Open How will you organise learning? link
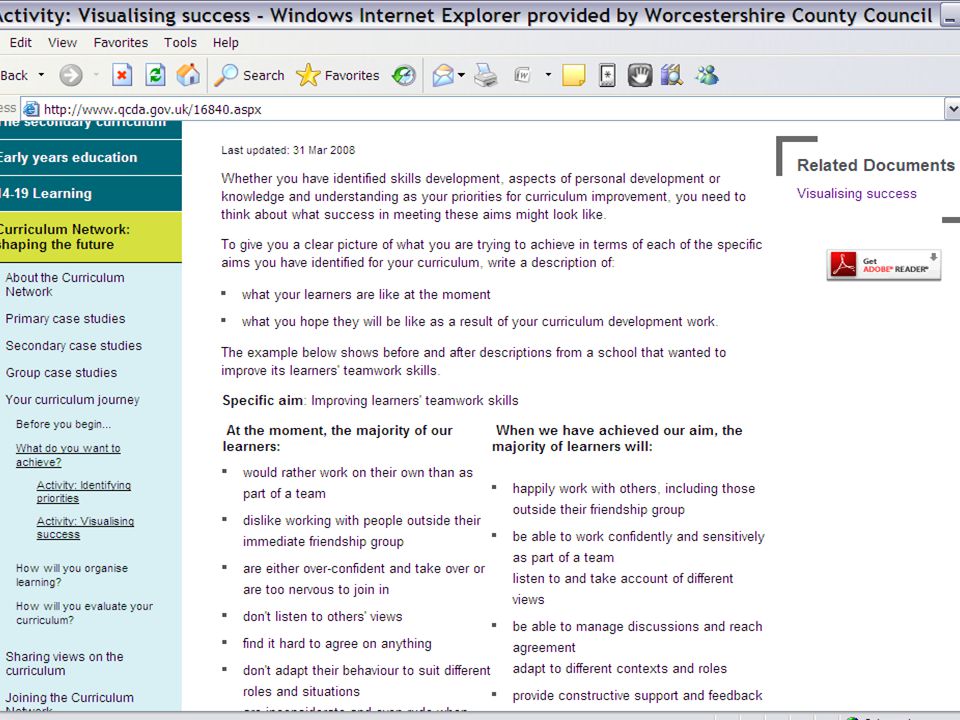The height and width of the screenshot is (720, 960). [72, 575]
